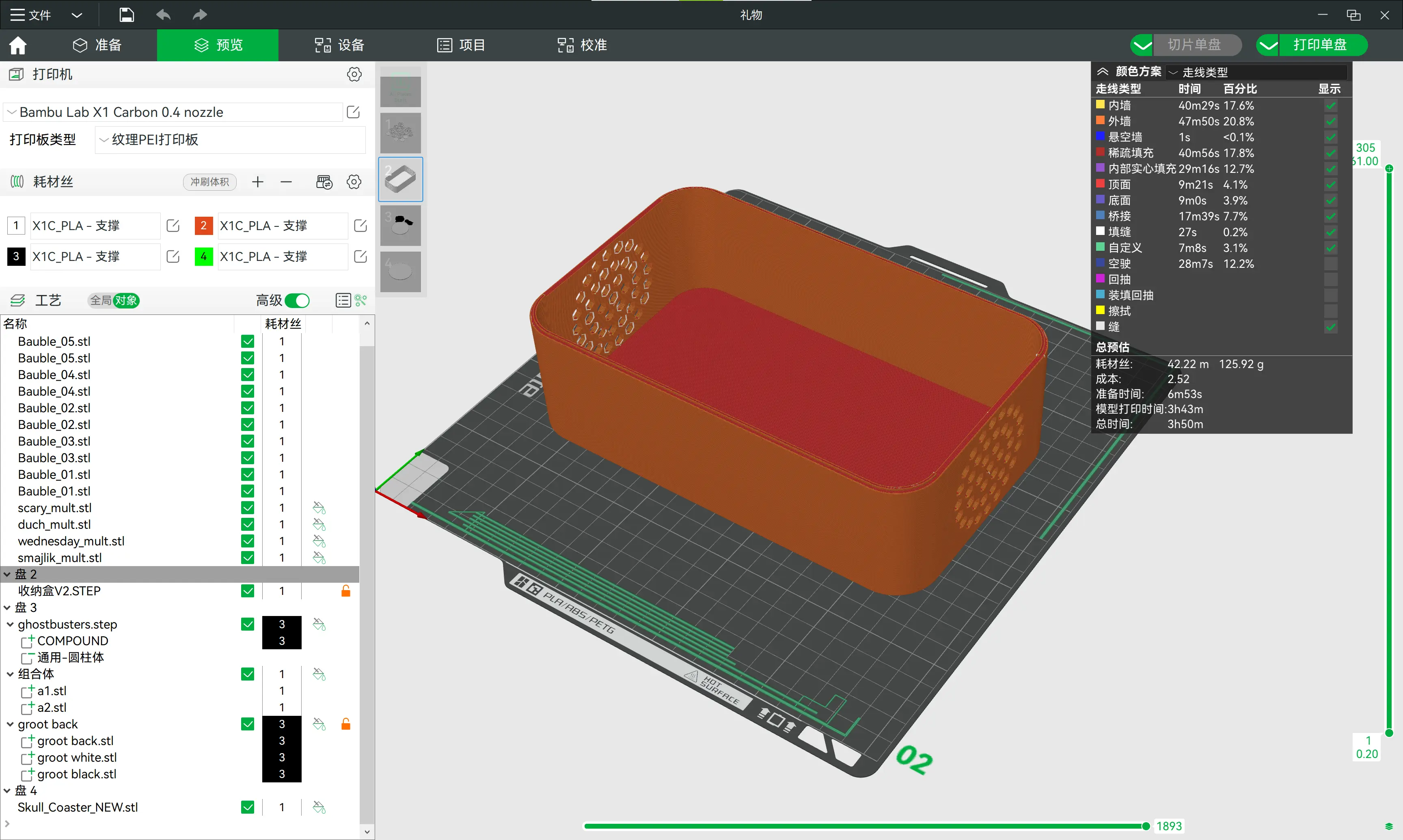Click the save file icon
The image size is (1403, 840).
126,15
